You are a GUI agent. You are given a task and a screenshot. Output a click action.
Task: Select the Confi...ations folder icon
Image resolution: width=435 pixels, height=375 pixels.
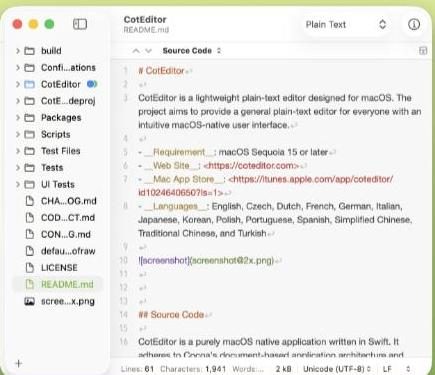[x=30, y=67]
